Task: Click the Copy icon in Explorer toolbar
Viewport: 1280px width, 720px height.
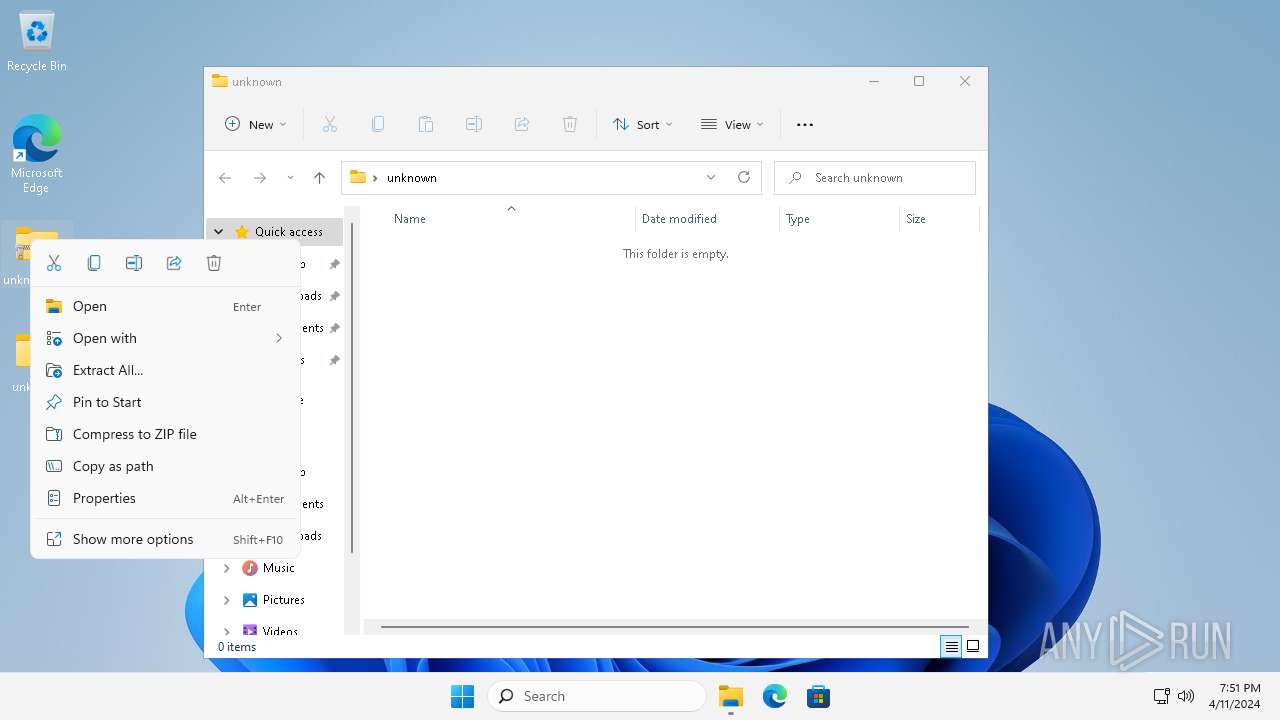Action: pyautogui.click(x=378, y=124)
